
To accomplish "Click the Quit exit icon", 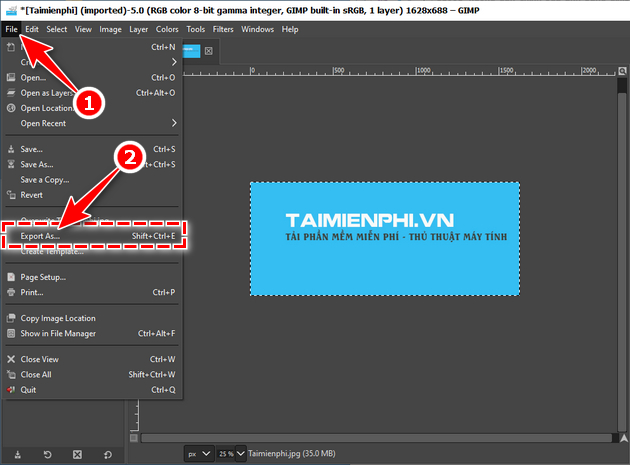I will point(11,389).
